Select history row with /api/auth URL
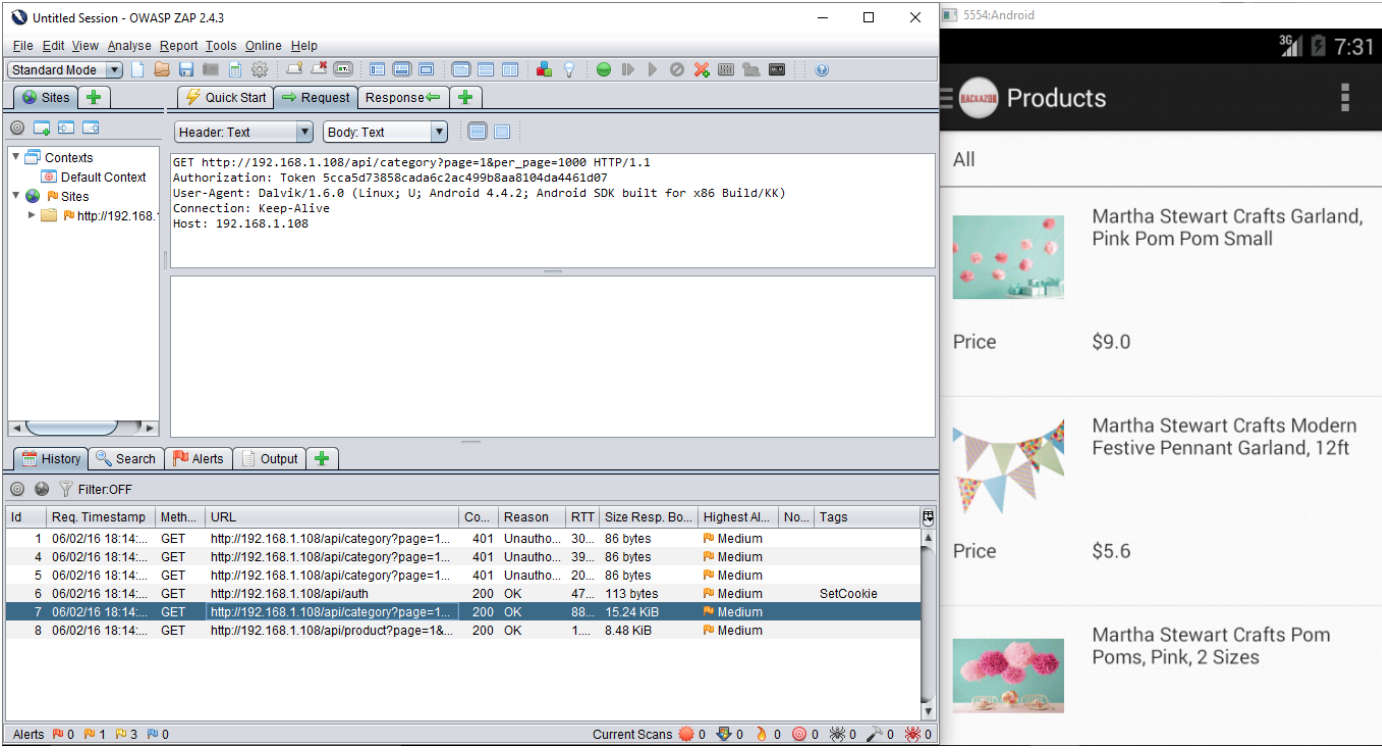The height and width of the screenshot is (756, 1382). click(x=463, y=593)
